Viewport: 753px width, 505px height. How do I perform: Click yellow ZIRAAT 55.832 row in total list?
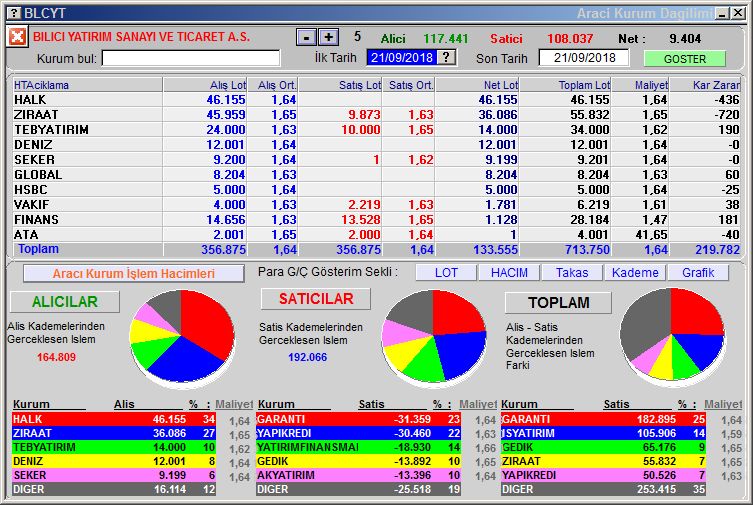pyautogui.click(x=604, y=461)
